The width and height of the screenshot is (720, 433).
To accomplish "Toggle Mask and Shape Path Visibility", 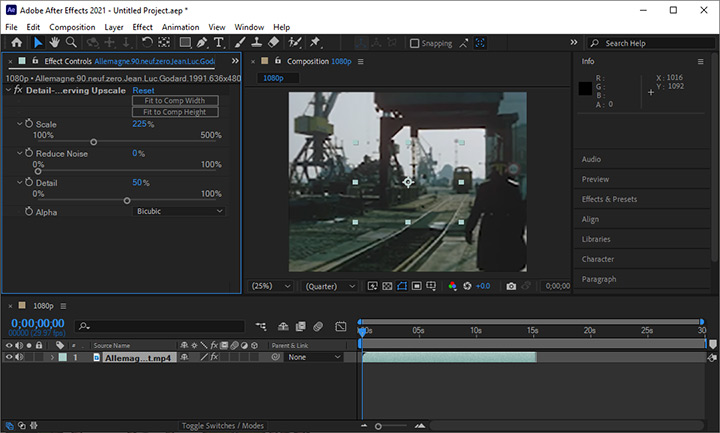I will coord(402,286).
